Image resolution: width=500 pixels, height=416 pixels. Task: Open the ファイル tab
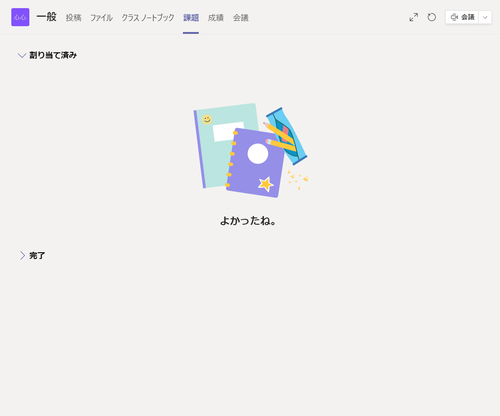(x=101, y=18)
